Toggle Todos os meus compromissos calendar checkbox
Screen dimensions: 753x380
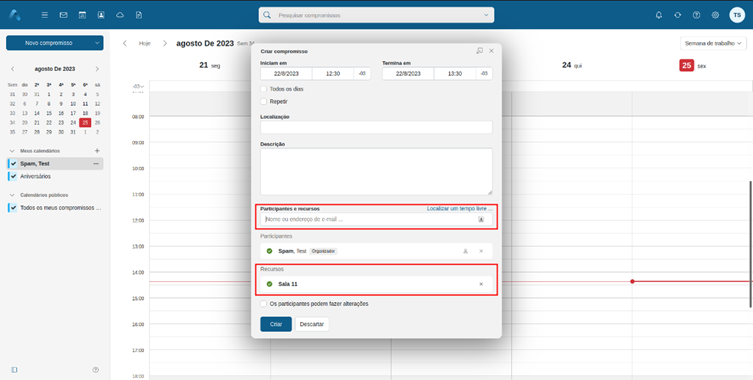tap(13, 208)
